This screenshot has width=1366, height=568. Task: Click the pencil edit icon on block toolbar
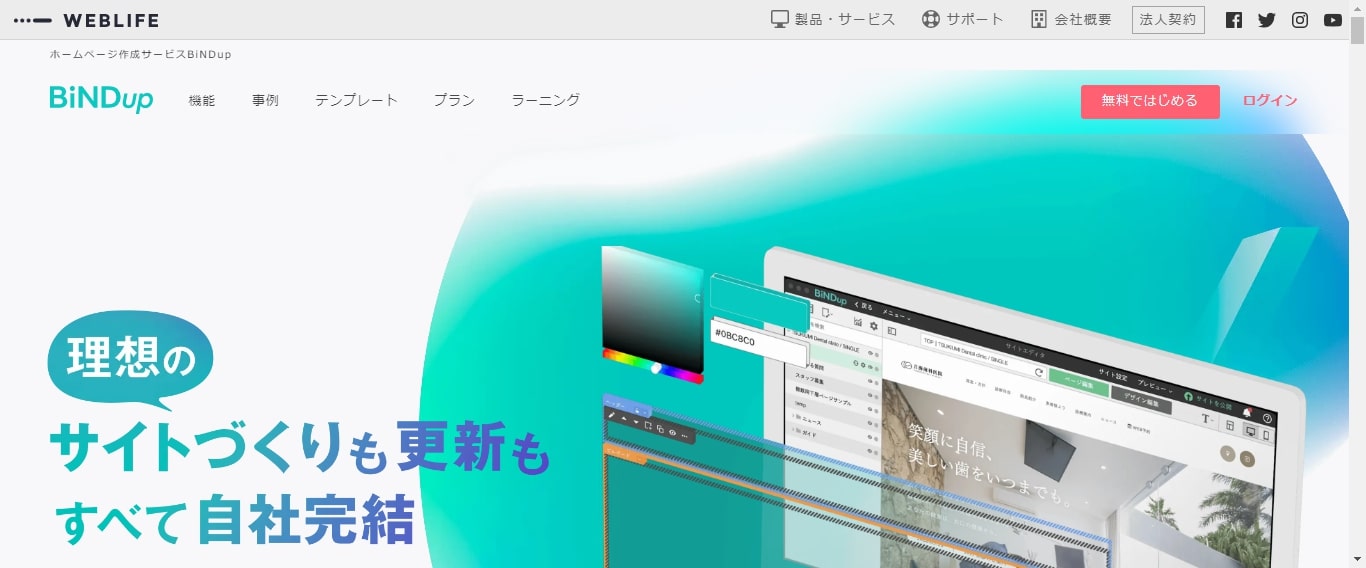click(612, 414)
